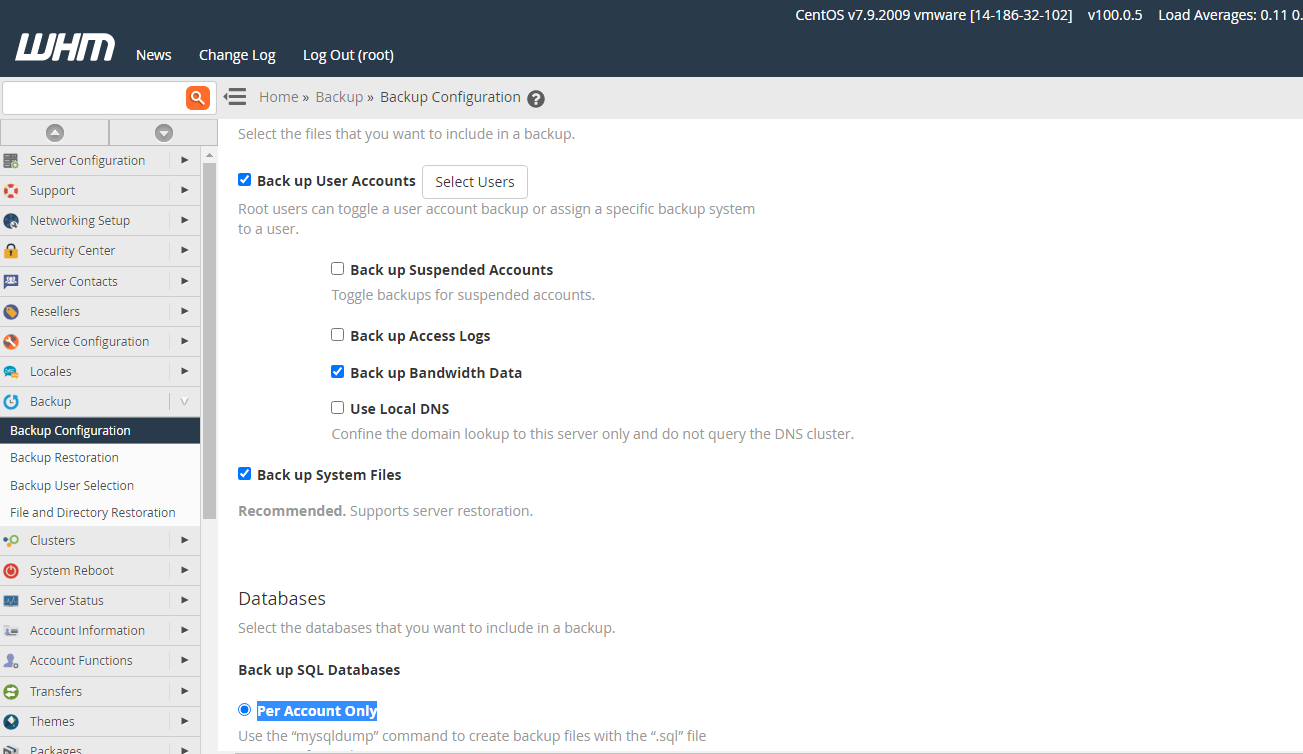Select the Per Account Only radio option

[x=244, y=710]
